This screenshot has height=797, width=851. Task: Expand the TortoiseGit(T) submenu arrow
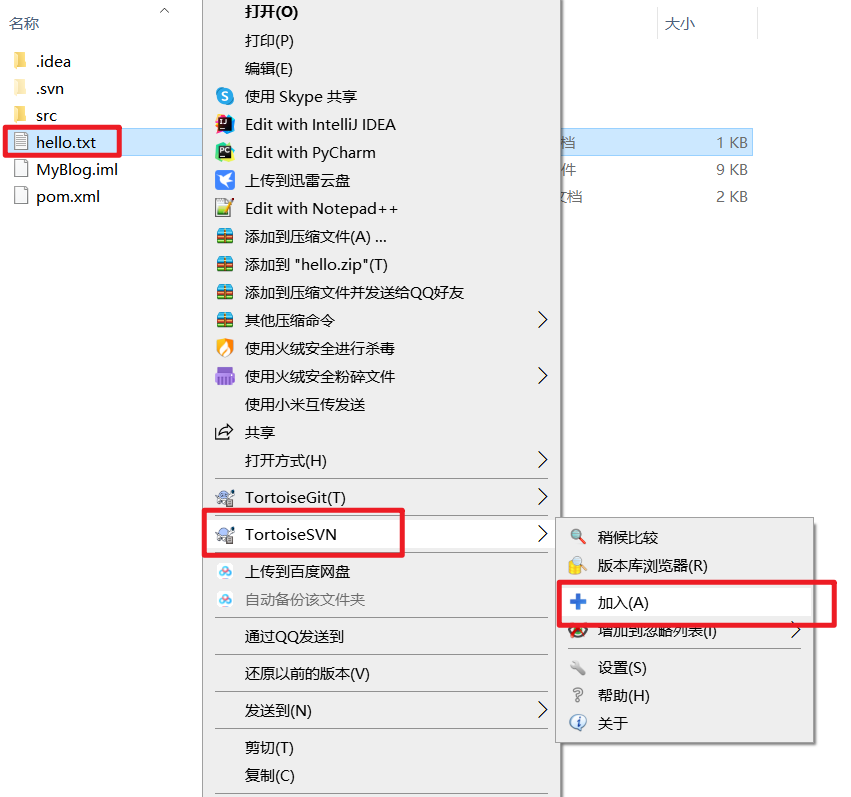[x=542, y=497]
